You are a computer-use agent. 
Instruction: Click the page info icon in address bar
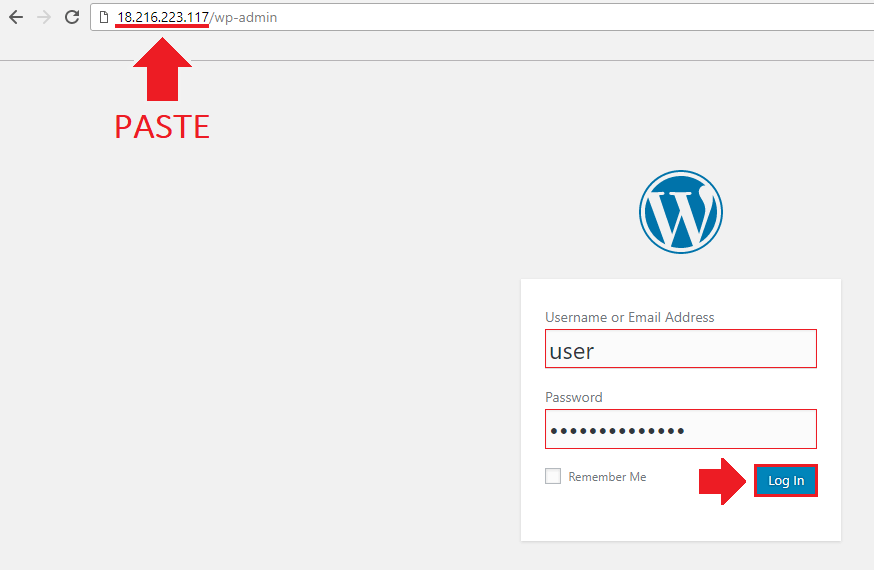pos(104,17)
